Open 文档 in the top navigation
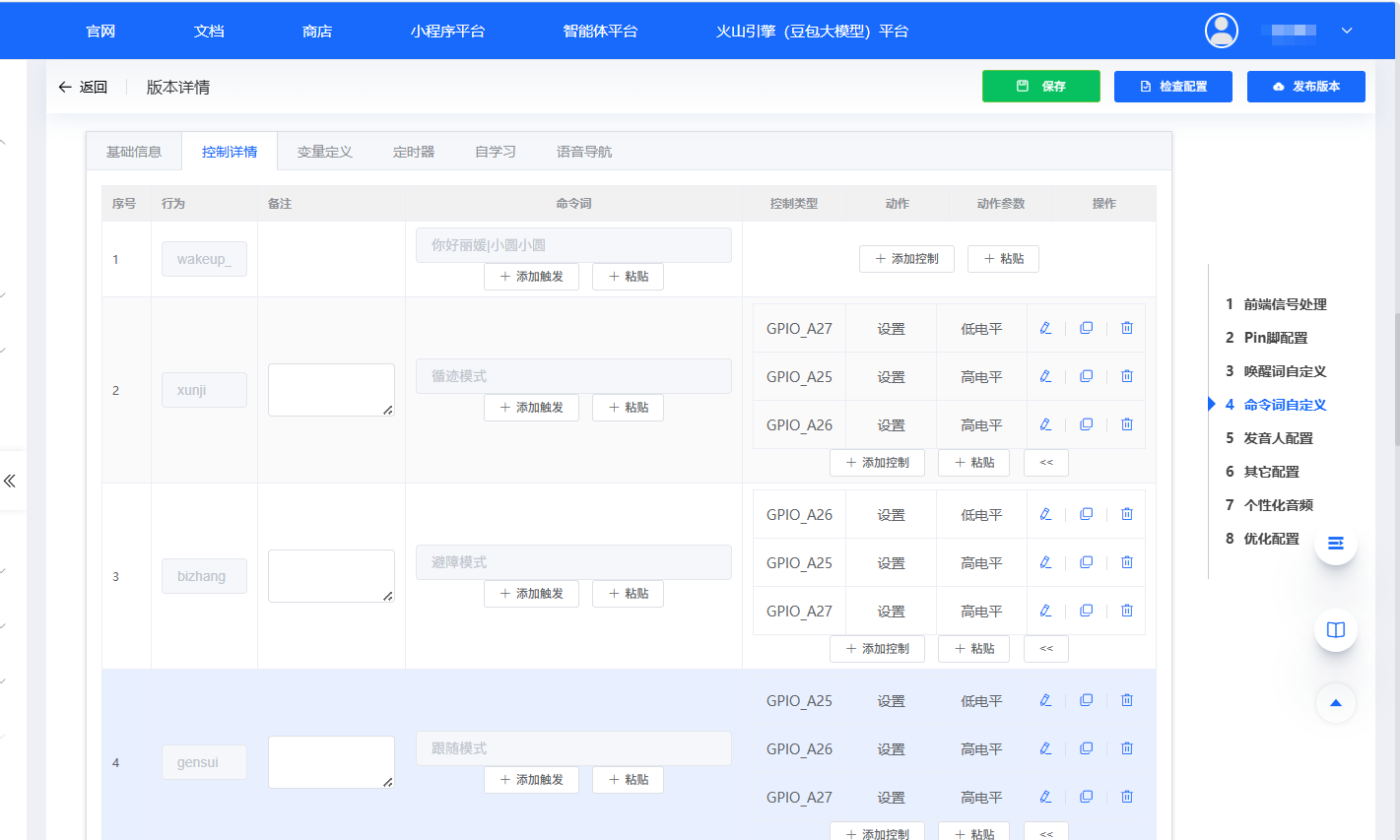The image size is (1400, 840). click(209, 32)
